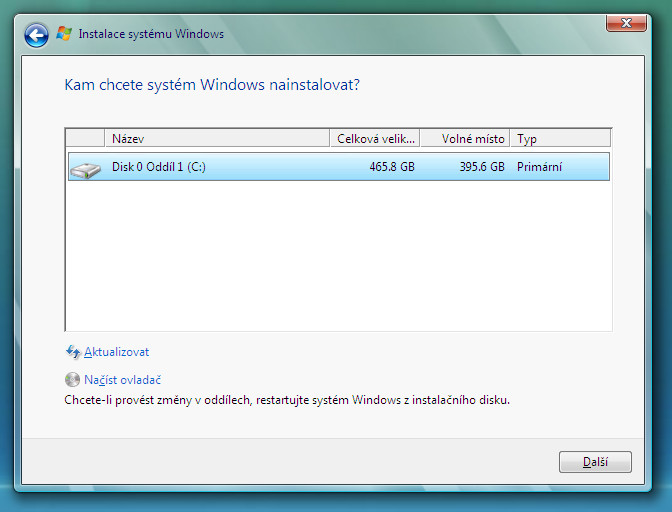Open the Aktualizovat link

117,352
